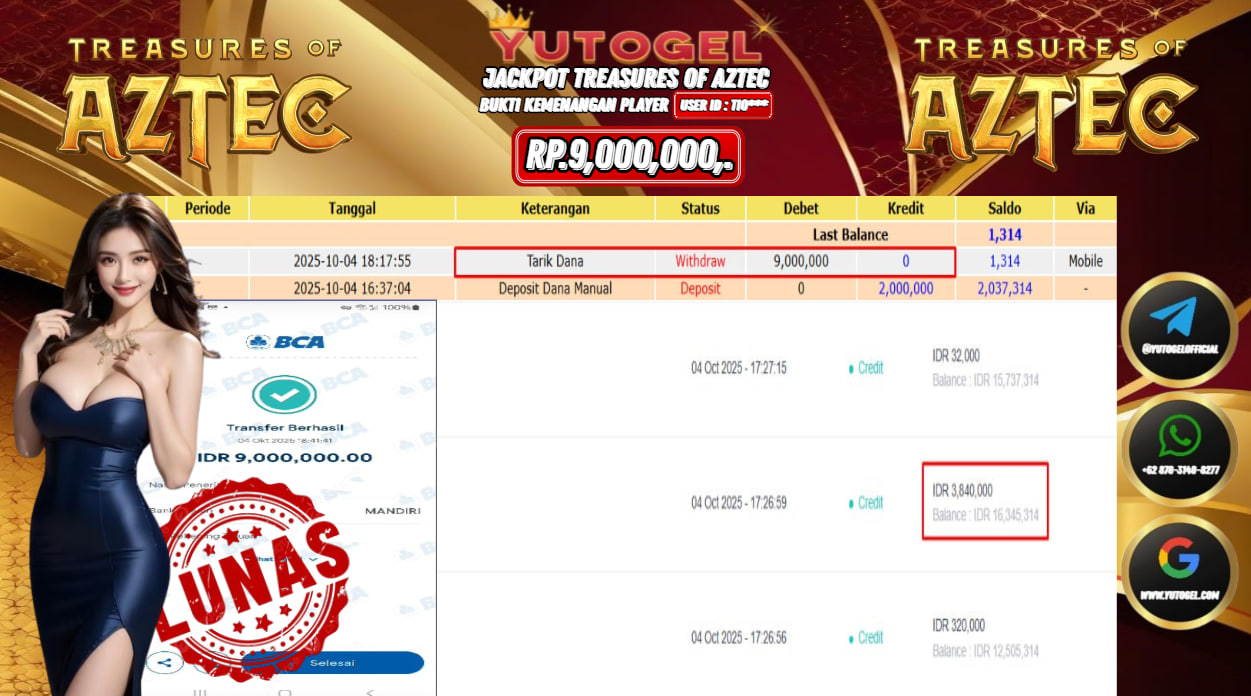The width and height of the screenshot is (1251, 696).
Task: Click the Deposit status link
Action: pos(700,288)
